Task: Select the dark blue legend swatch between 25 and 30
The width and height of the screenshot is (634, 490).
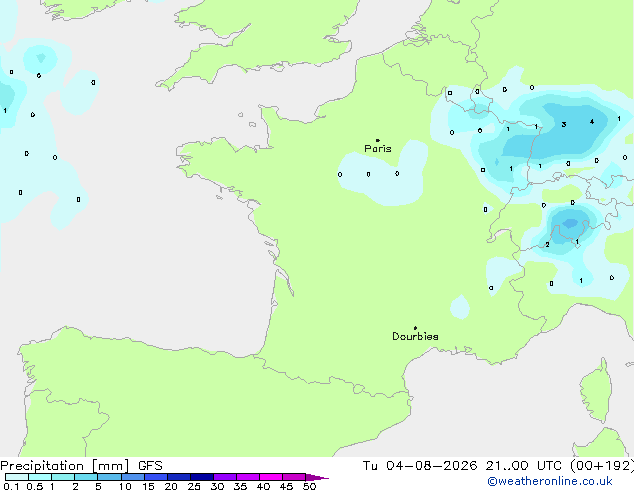Action: pyautogui.click(x=202, y=477)
